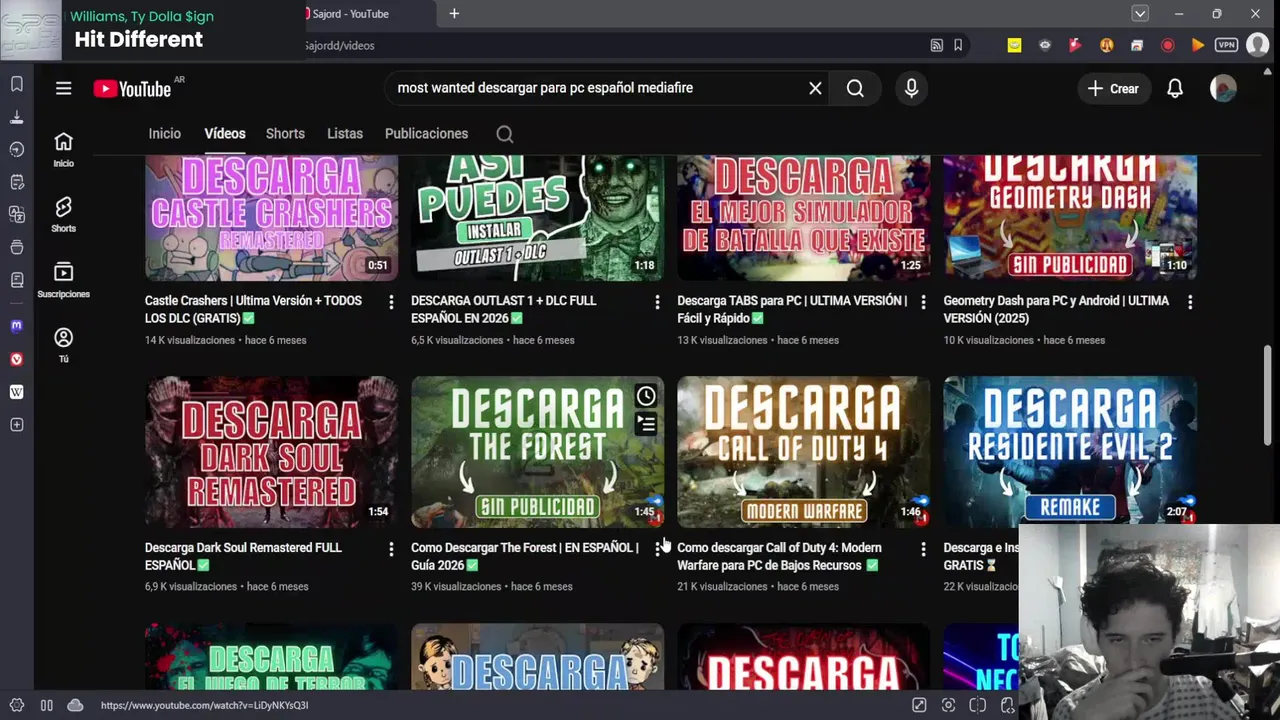
Task: Open the Vivaldi sidebar panel
Action: pyautogui.click(x=17, y=359)
